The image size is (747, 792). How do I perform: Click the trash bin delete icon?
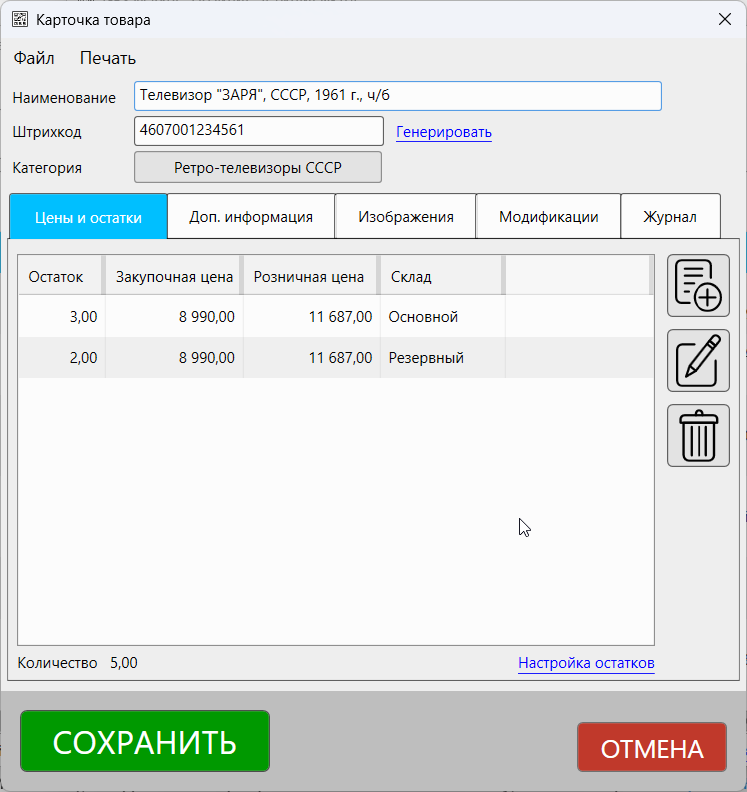pyautogui.click(x=698, y=435)
